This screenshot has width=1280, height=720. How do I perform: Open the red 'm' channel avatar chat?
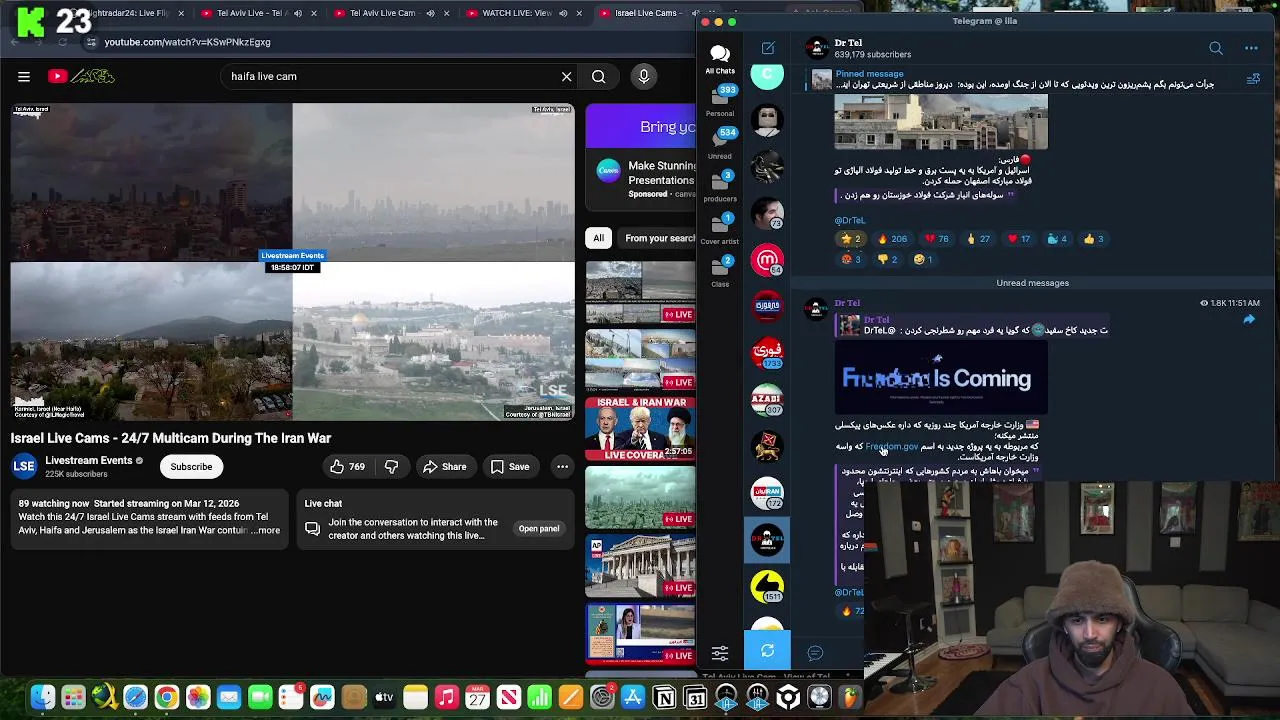pos(767,260)
